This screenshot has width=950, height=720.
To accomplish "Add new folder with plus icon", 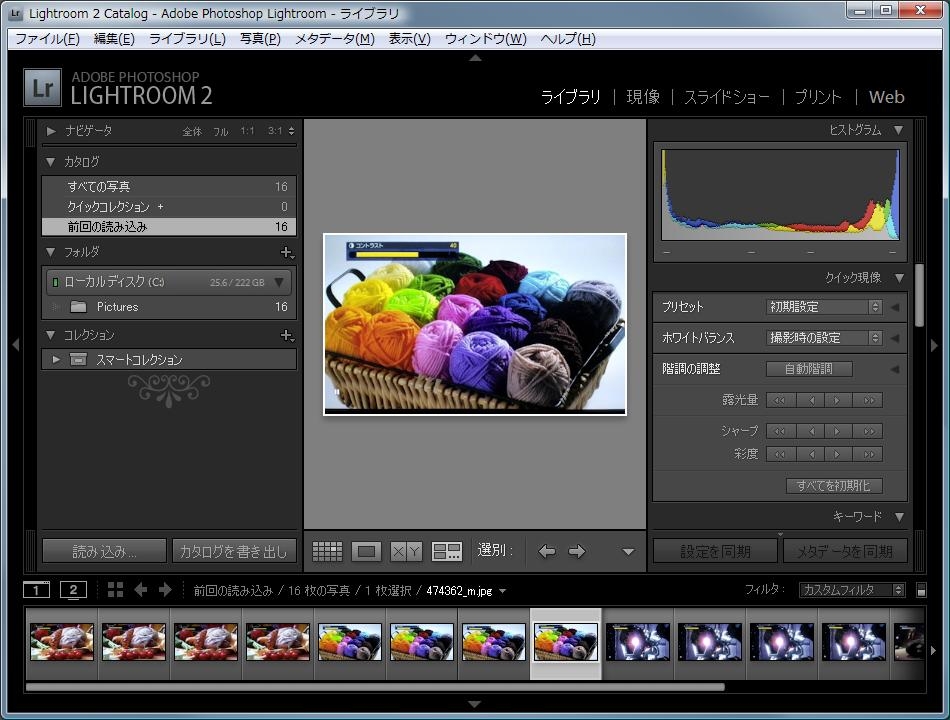I will tap(286, 253).
